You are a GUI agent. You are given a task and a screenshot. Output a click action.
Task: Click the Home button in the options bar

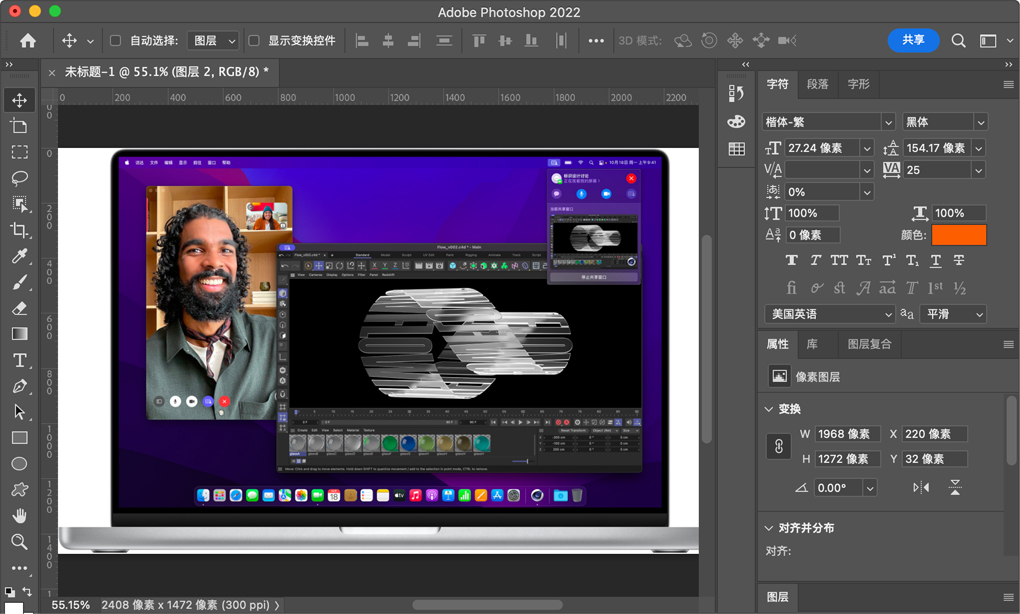(27, 41)
